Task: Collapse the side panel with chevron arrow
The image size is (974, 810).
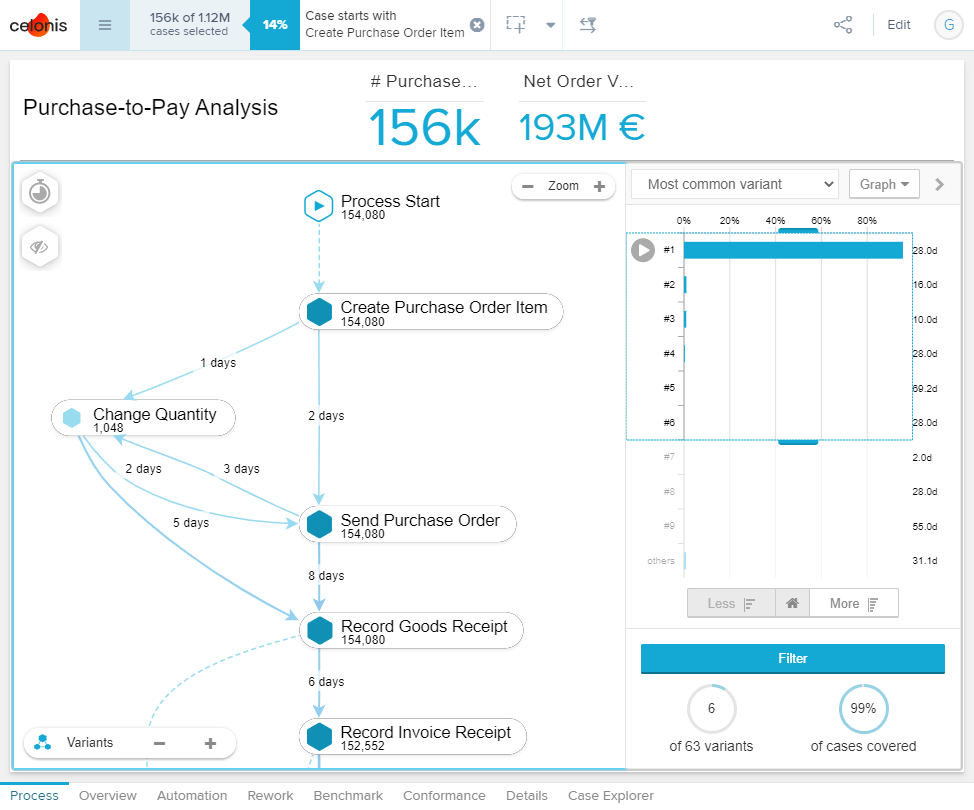Action: [939, 184]
